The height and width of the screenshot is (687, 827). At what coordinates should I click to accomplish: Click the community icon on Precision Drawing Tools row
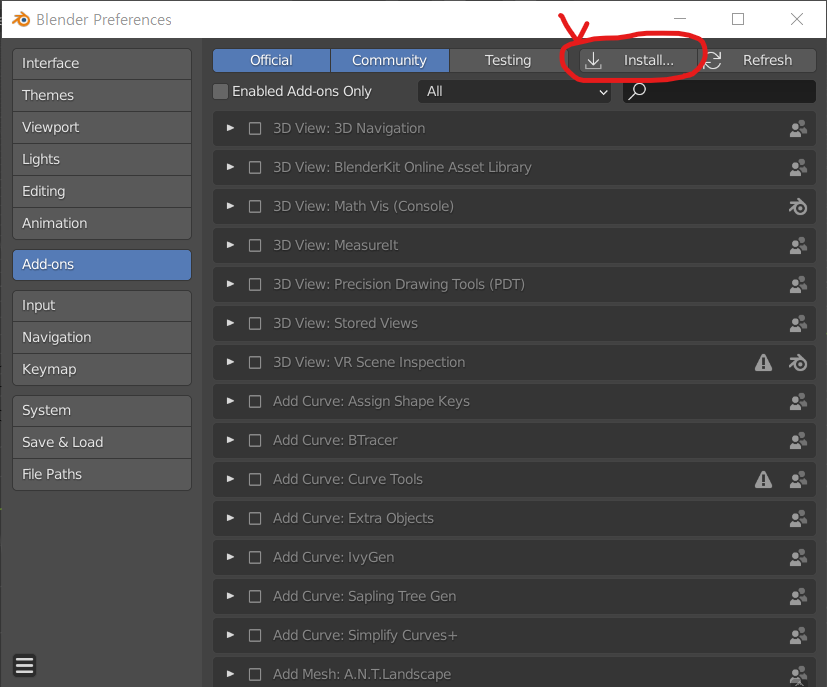pyautogui.click(x=798, y=285)
